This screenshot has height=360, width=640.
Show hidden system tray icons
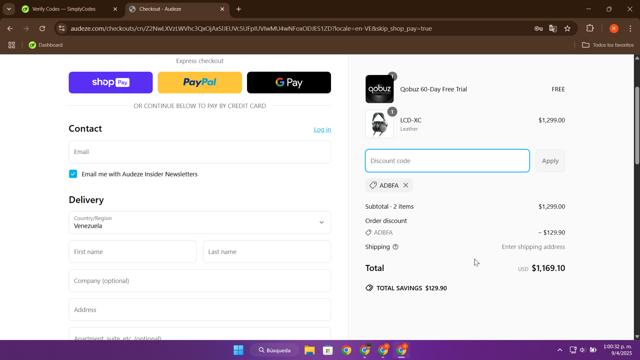[560, 350]
